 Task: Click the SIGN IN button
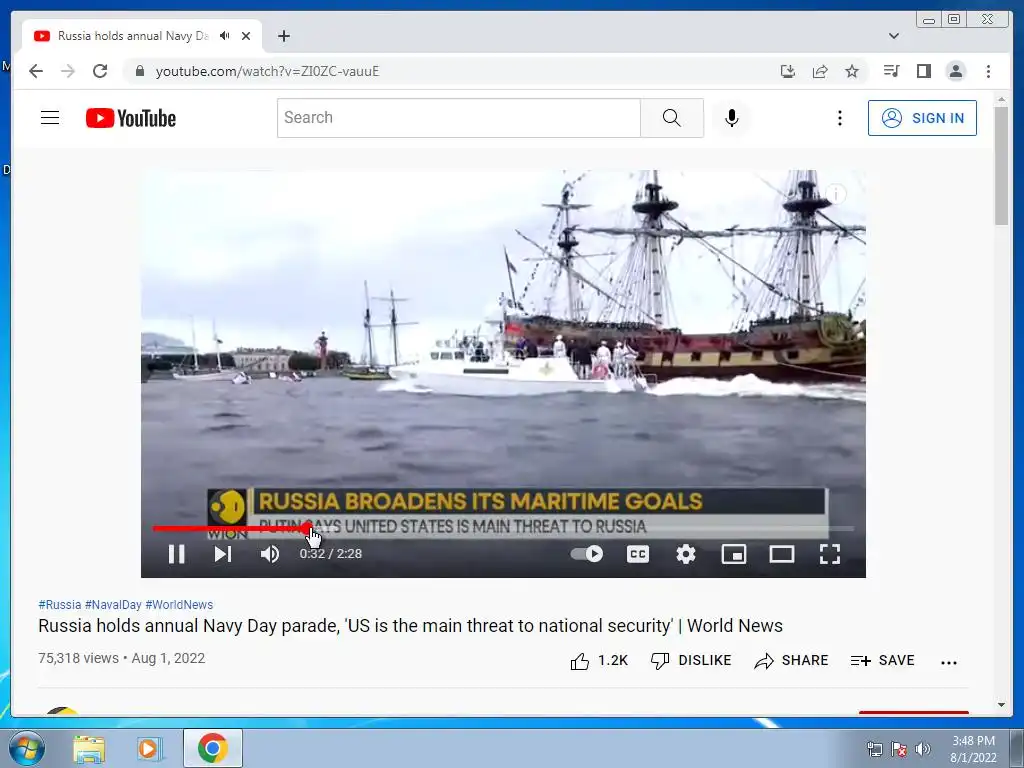point(922,118)
